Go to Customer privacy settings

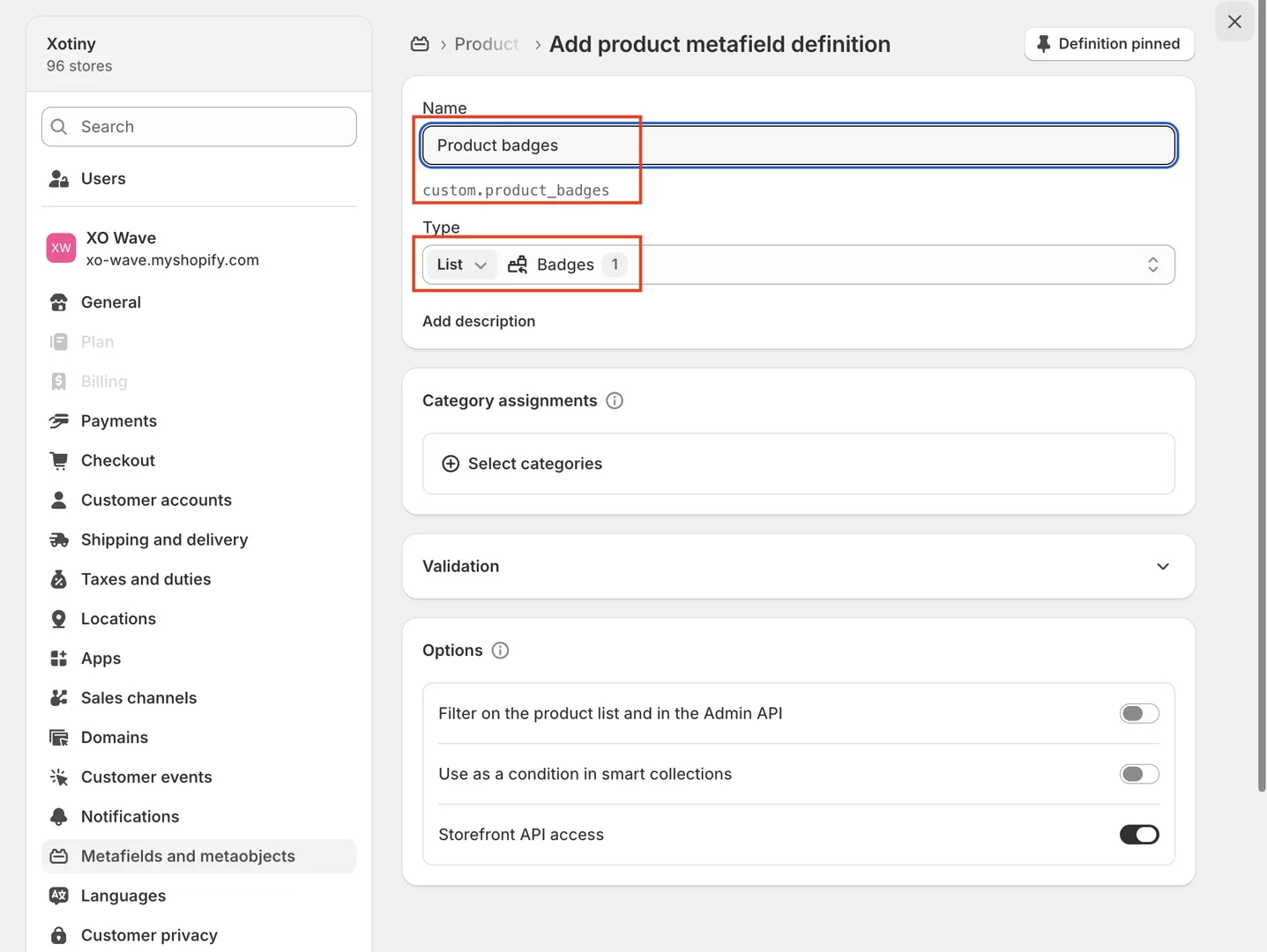(198, 935)
